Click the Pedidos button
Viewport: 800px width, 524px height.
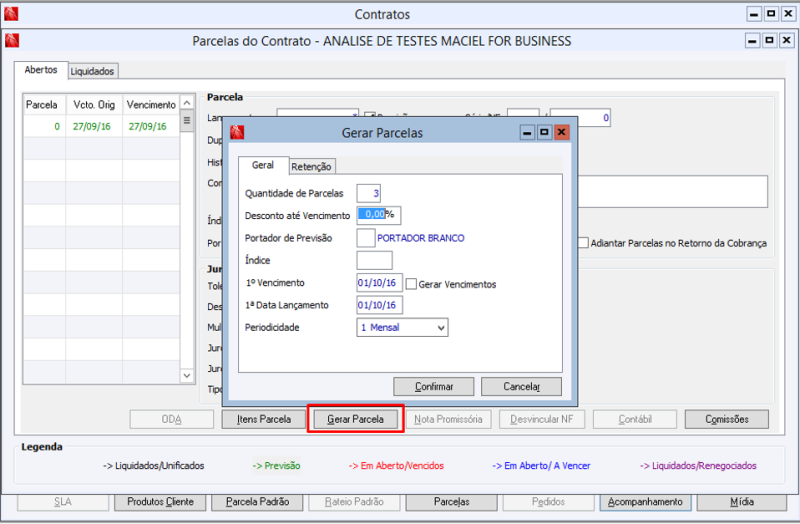(x=548, y=502)
